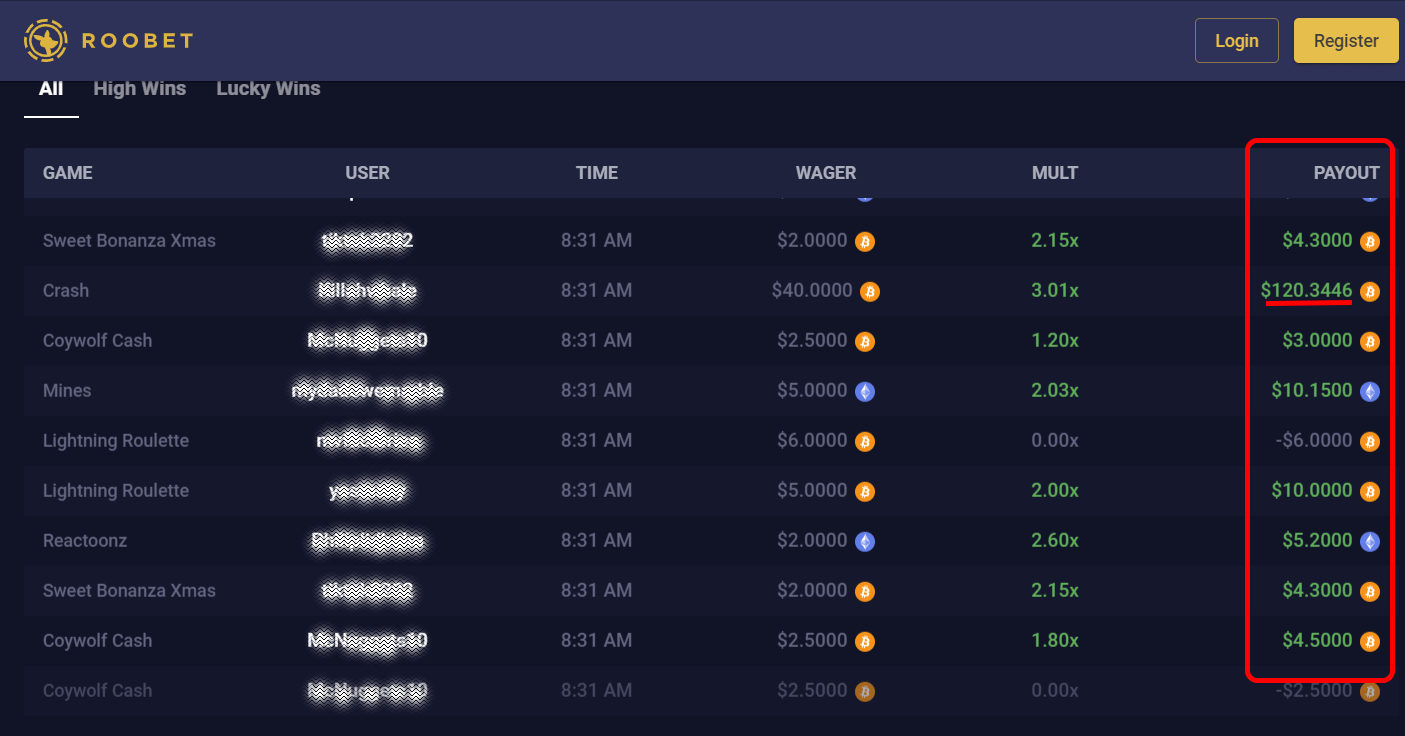This screenshot has width=1405, height=736.
Task: Click the WAGER column header
Action: pos(826,173)
